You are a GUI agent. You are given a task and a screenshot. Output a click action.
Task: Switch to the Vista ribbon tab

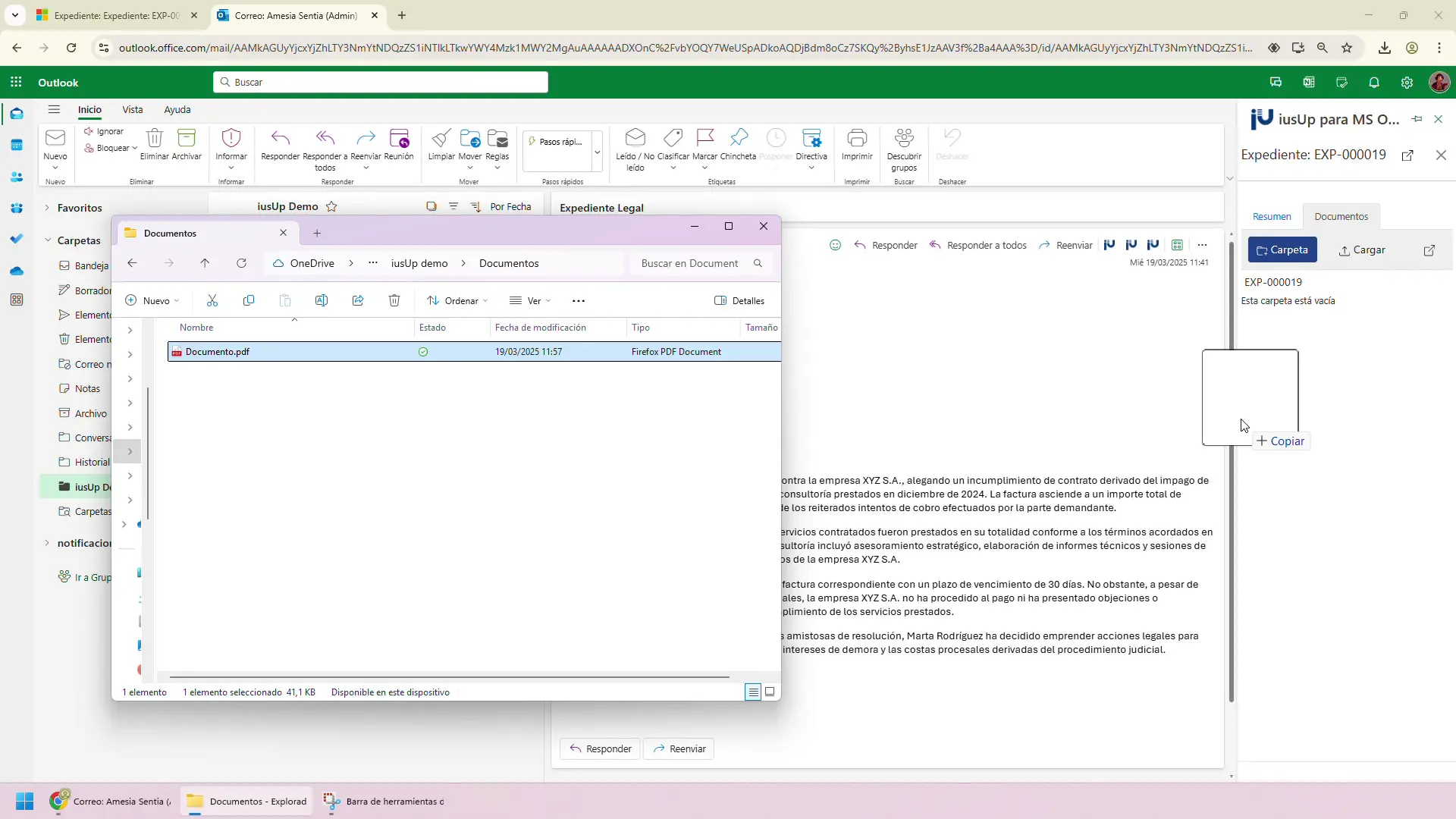133,110
